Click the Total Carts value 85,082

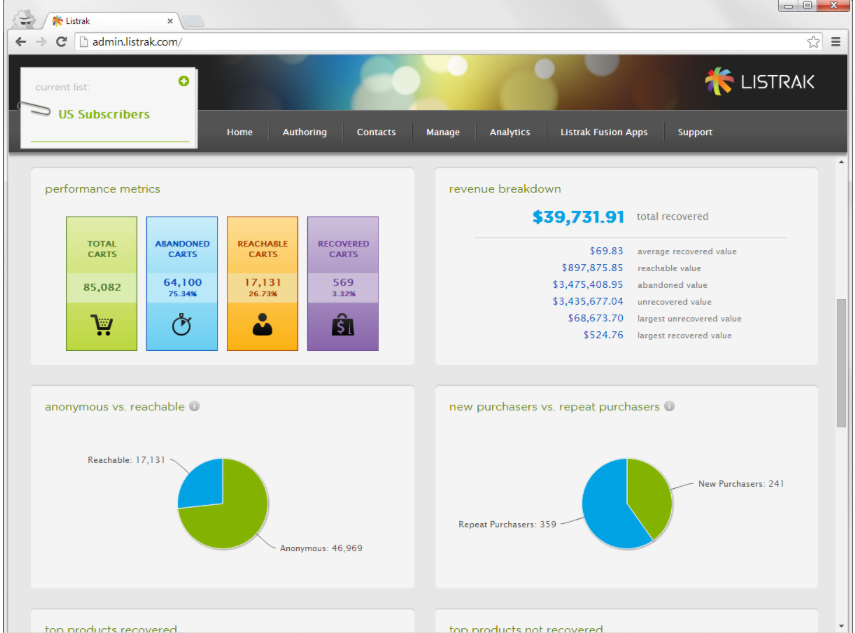(x=102, y=287)
